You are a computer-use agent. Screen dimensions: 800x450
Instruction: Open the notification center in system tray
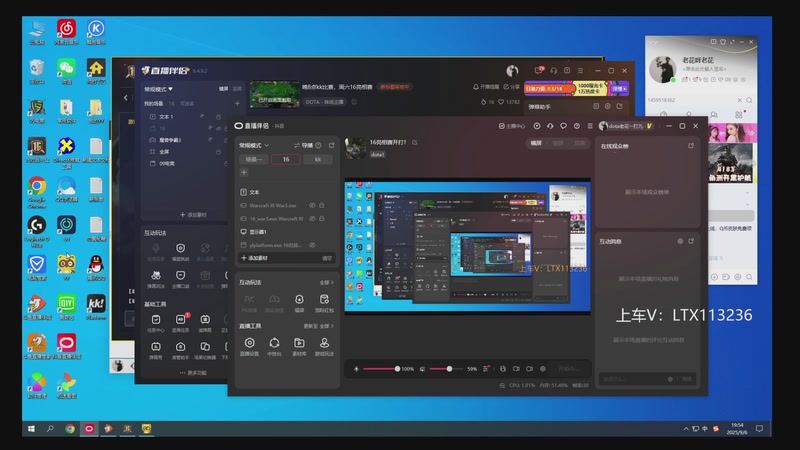click(x=759, y=429)
